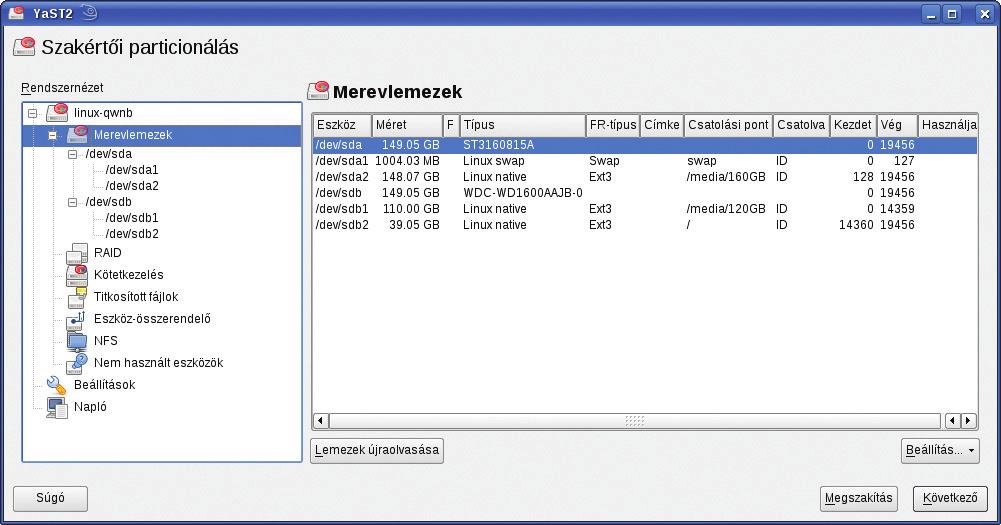Open Nem használt eszközök in tree
This screenshot has height=525, width=1001.
158,363
